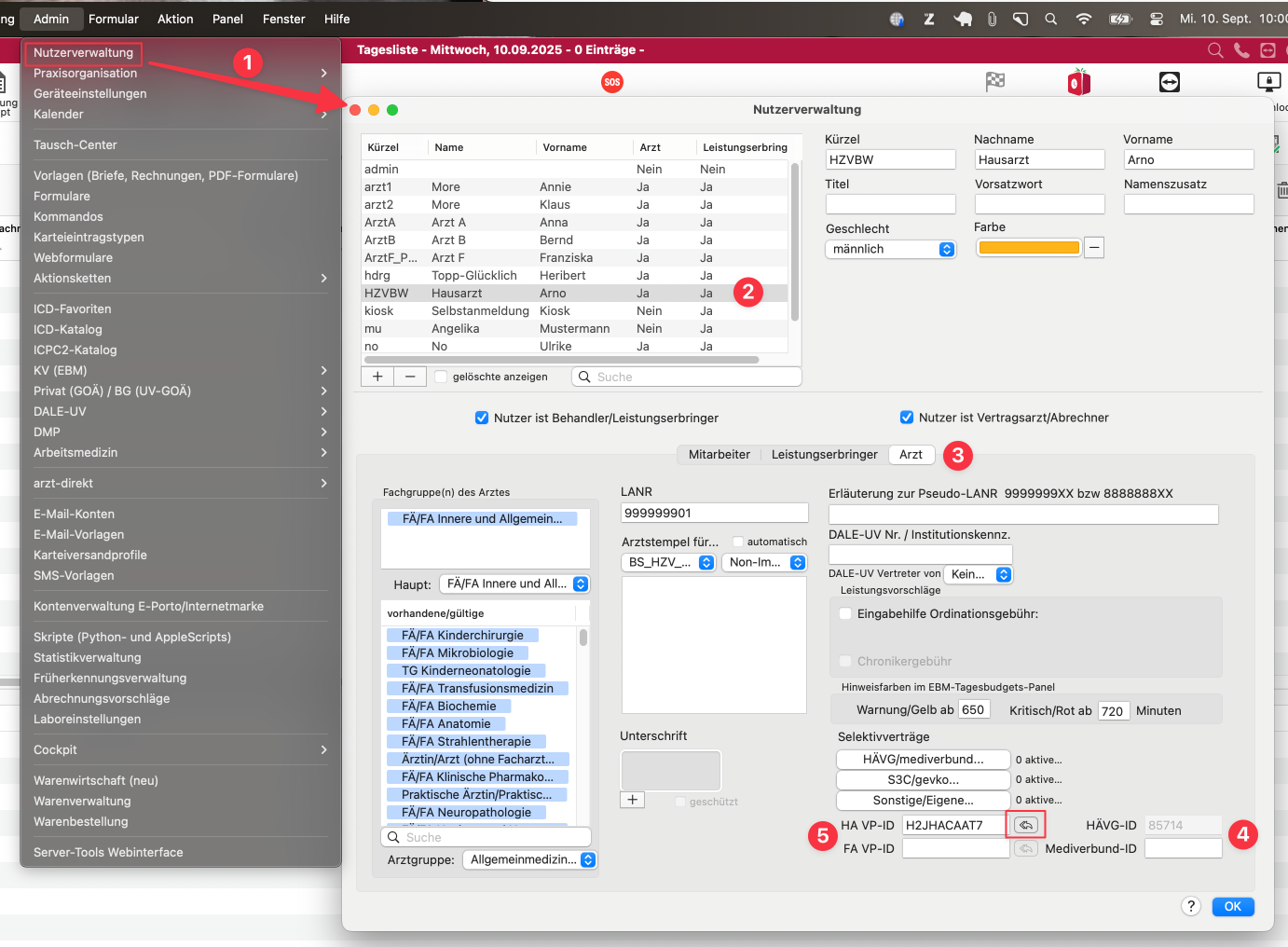Add a signature with Unterschrift plus button
The image size is (1288, 947).
coord(632,800)
